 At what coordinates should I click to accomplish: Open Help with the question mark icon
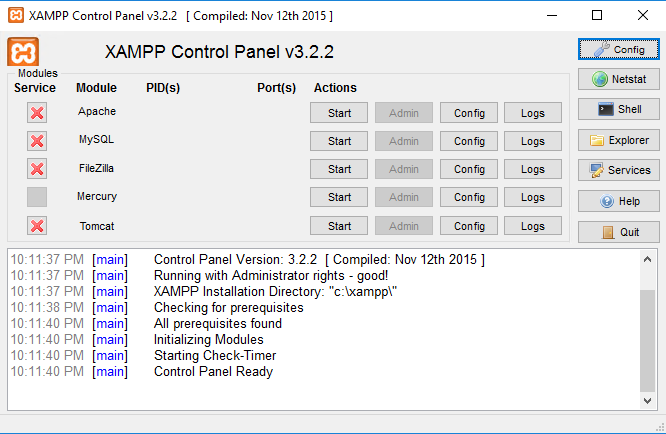pyautogui.click(x=618, y=201)
